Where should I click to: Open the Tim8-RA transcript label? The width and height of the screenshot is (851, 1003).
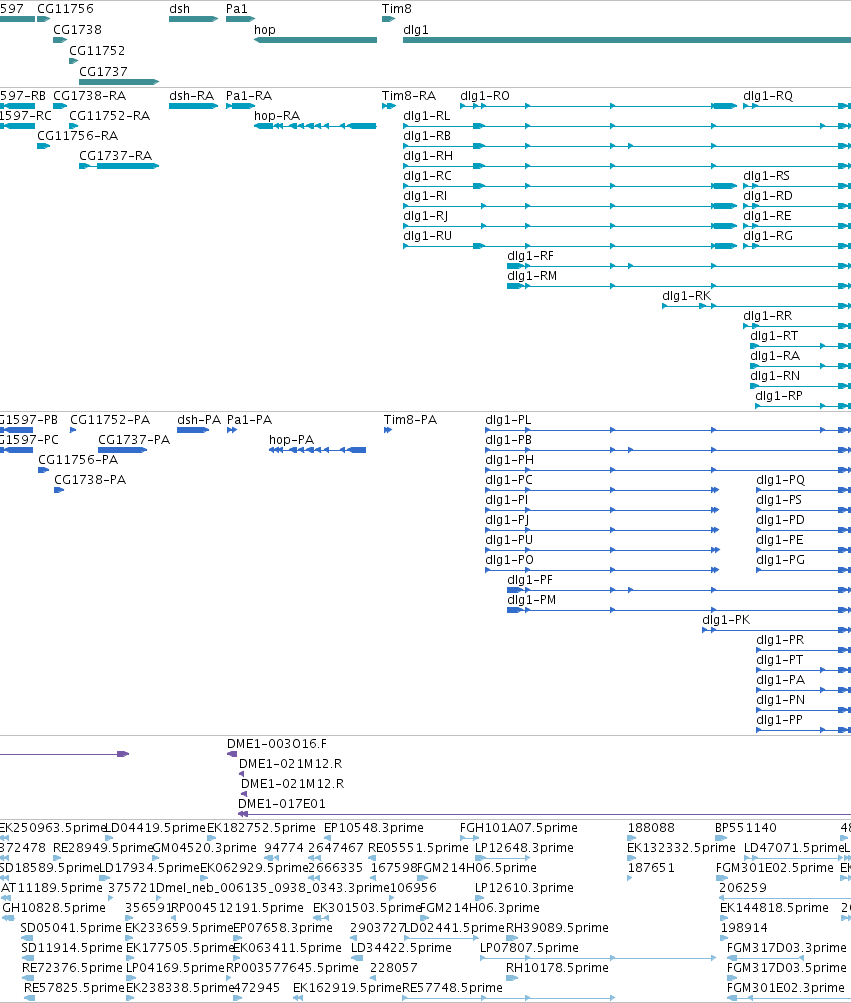[x=409, y=96]
